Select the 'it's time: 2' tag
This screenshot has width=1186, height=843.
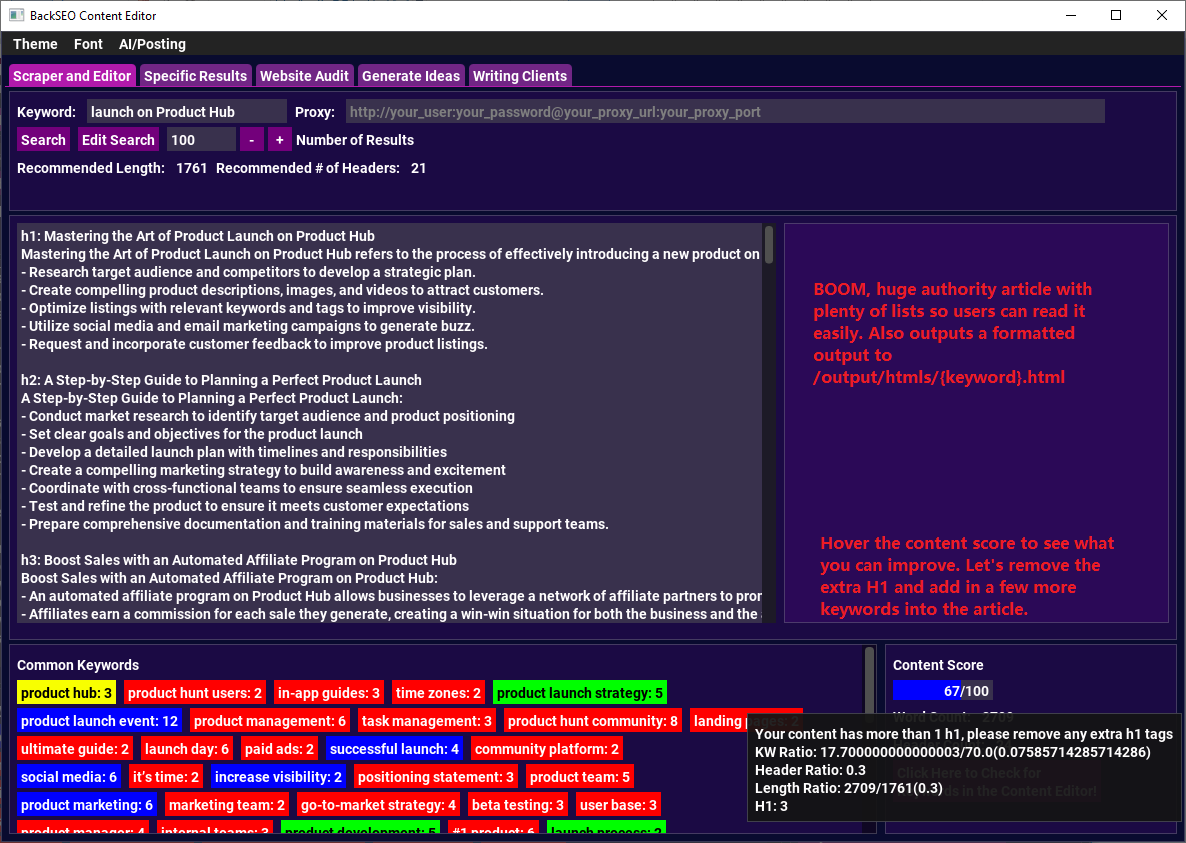click(x=166, y=777)
